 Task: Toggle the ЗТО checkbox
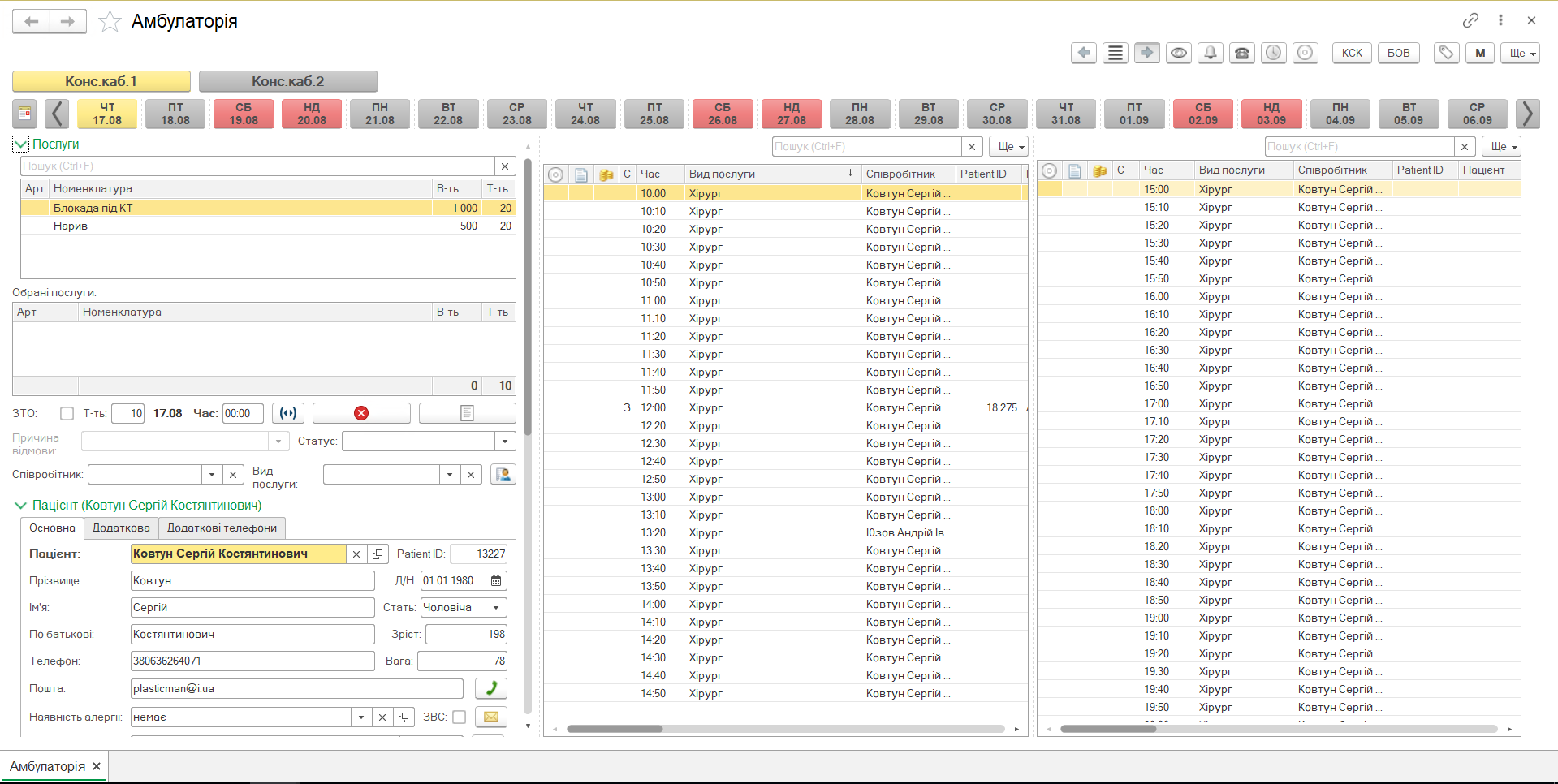coord(67,413)
